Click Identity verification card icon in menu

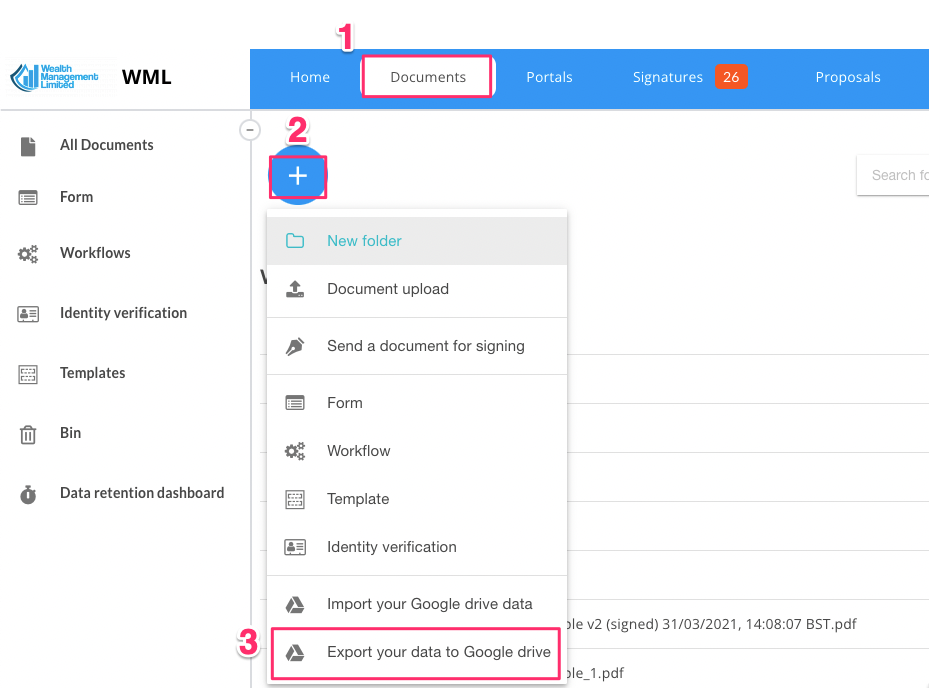[295, 547]
